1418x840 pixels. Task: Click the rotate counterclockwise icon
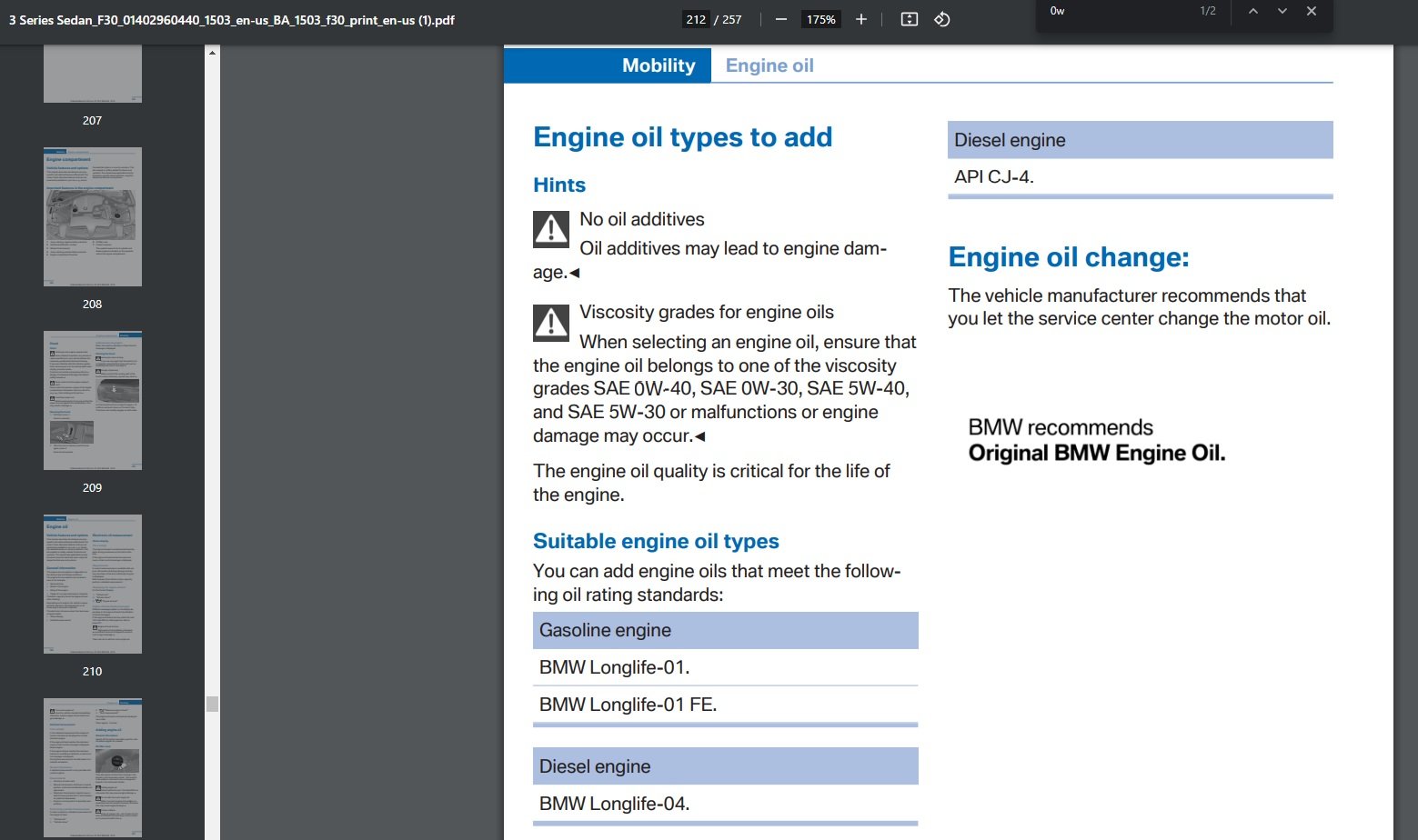(x=942, y=19)
